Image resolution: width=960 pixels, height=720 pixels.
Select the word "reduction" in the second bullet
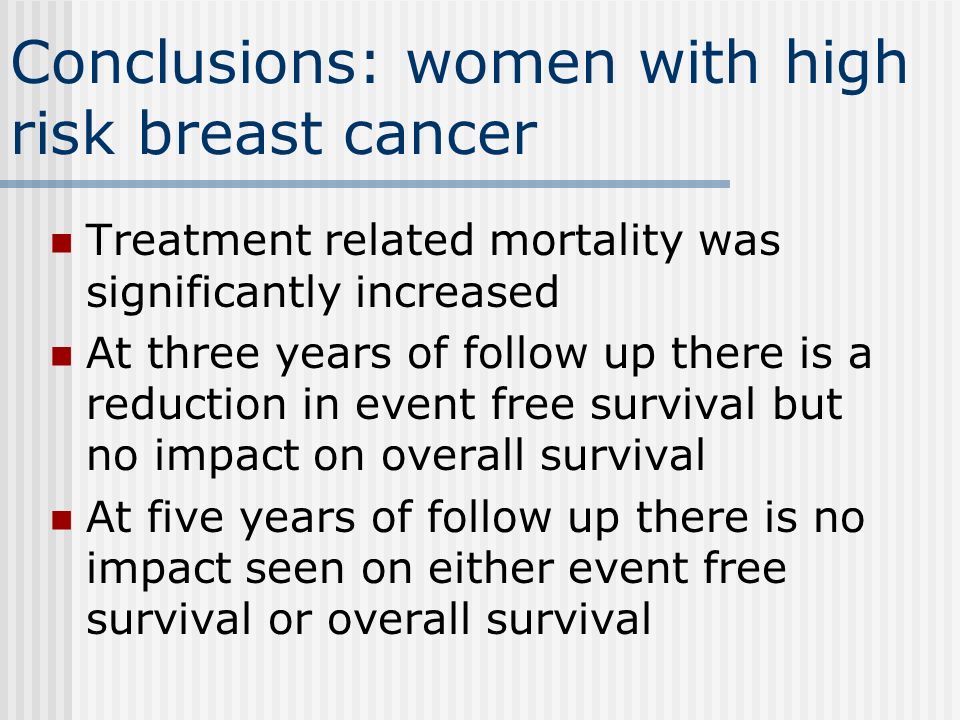pyautogui.click(x=187, y=405)
